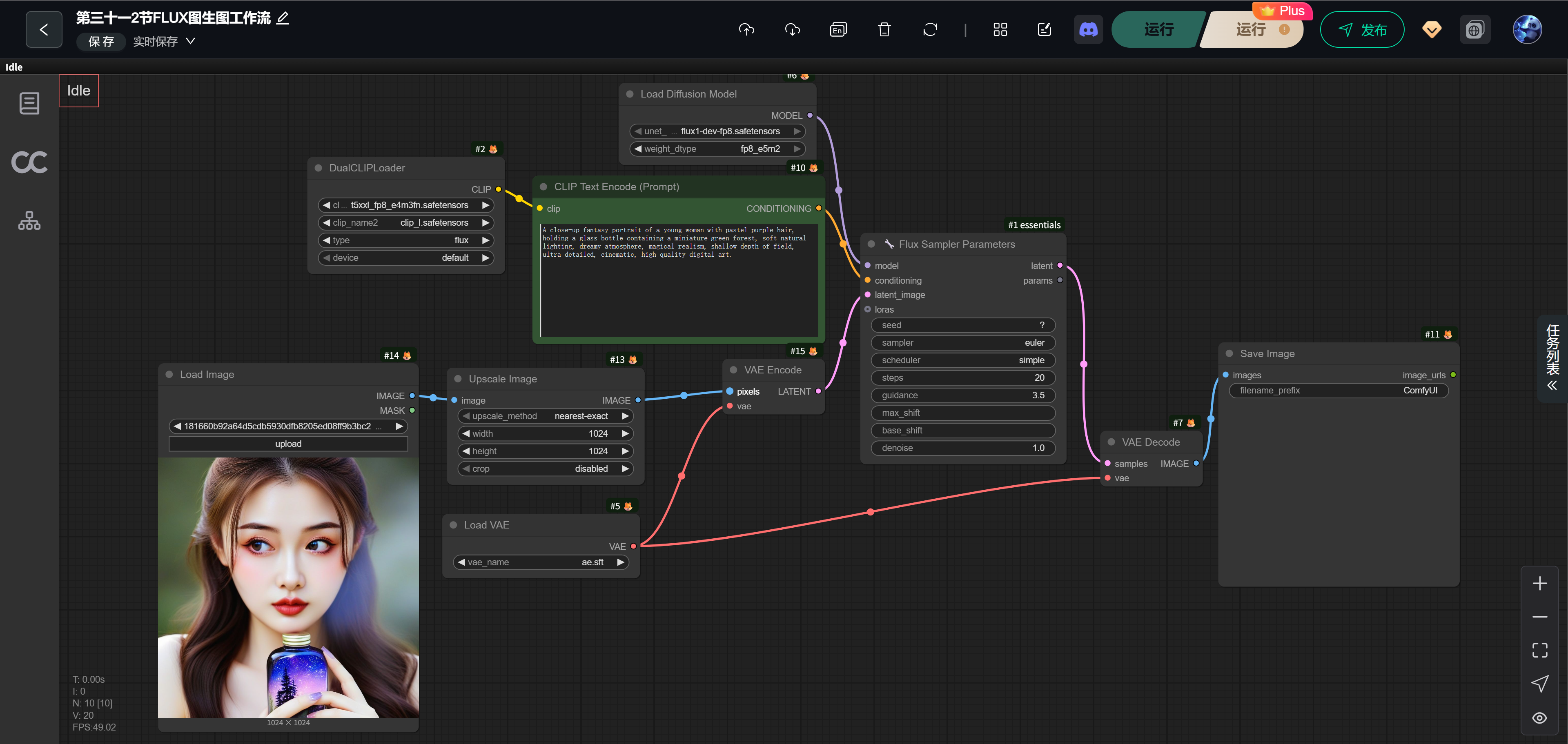Toggle the eye visibility icon
This screenshot has height=744, width=1568.
(1539, 718)
